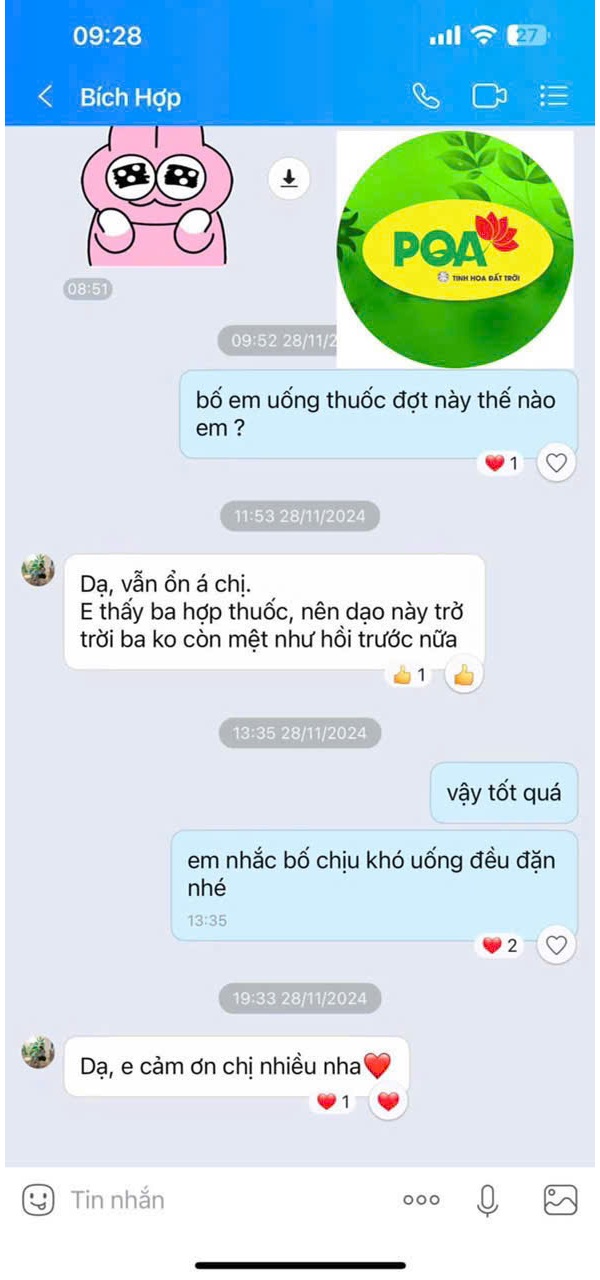Open the three-dots more options
The width and height of the screenshot is (600, 1280).
click(x=421, y=1200)
